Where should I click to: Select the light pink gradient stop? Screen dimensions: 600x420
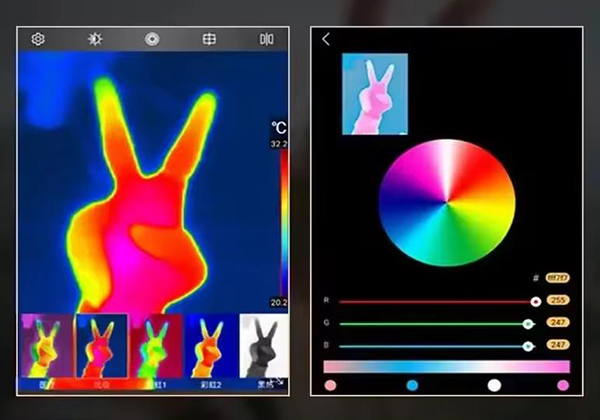pyautogui.click(x=330, y=385)
